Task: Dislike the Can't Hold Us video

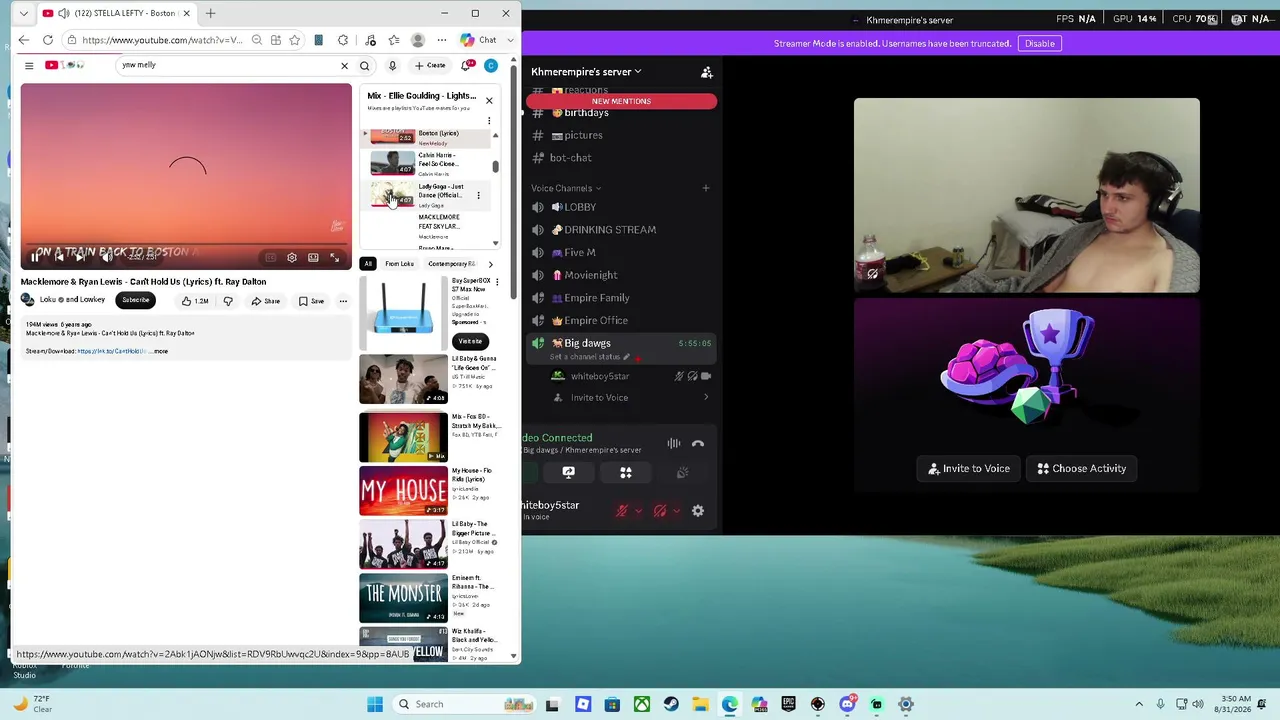Action: coord(228,301)
